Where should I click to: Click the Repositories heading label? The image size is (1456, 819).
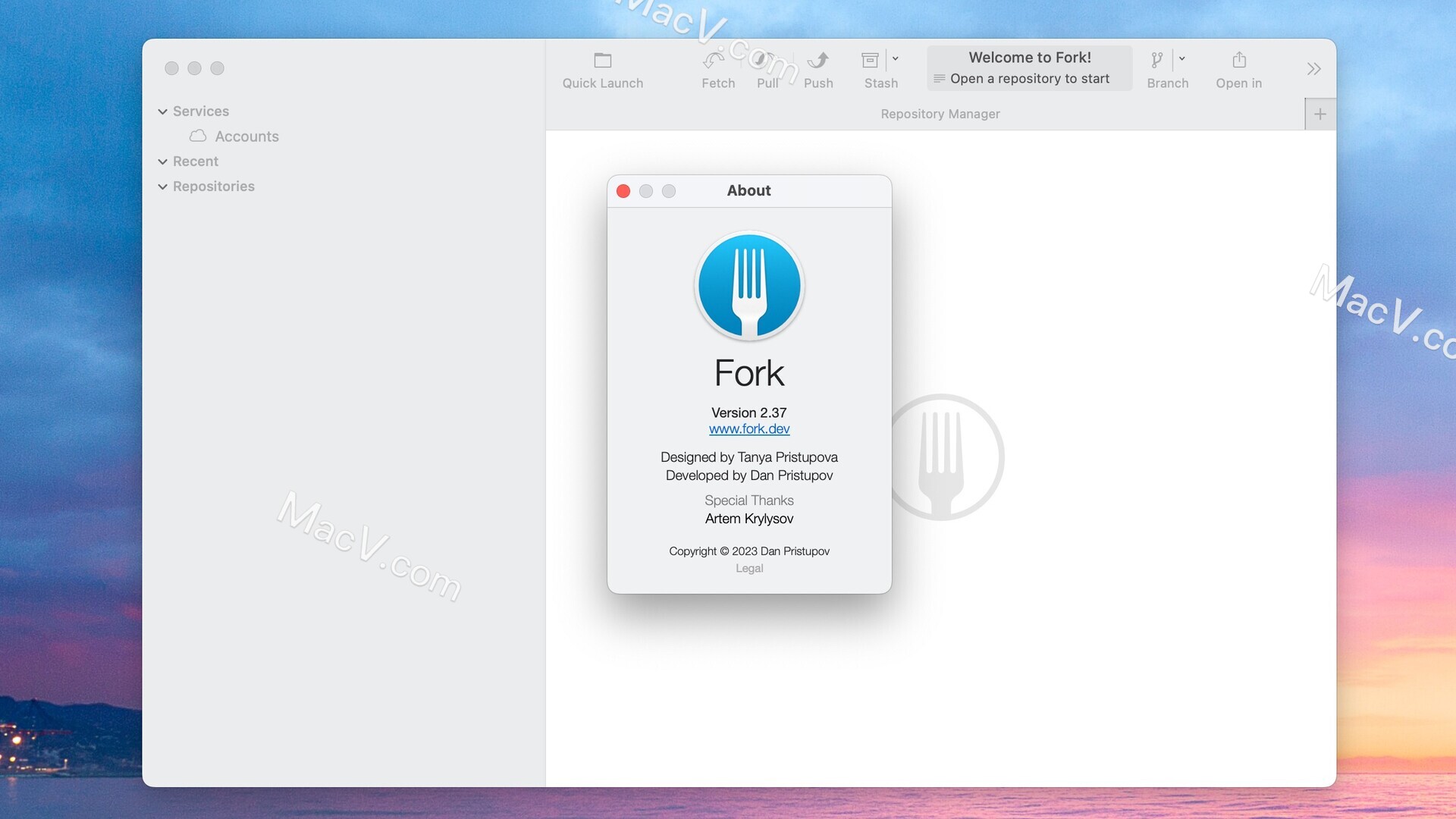click(x=214, y=187)
